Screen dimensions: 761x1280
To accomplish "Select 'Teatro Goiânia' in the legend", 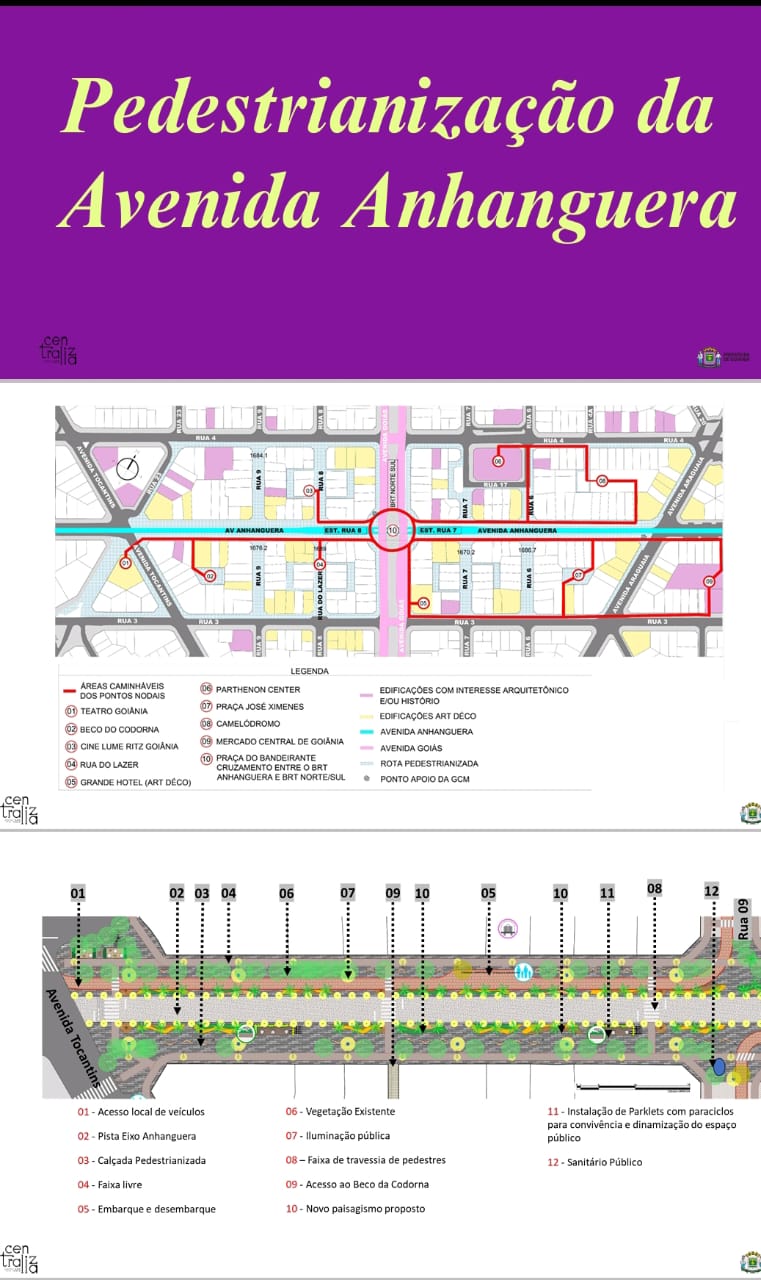I will 112,710.
